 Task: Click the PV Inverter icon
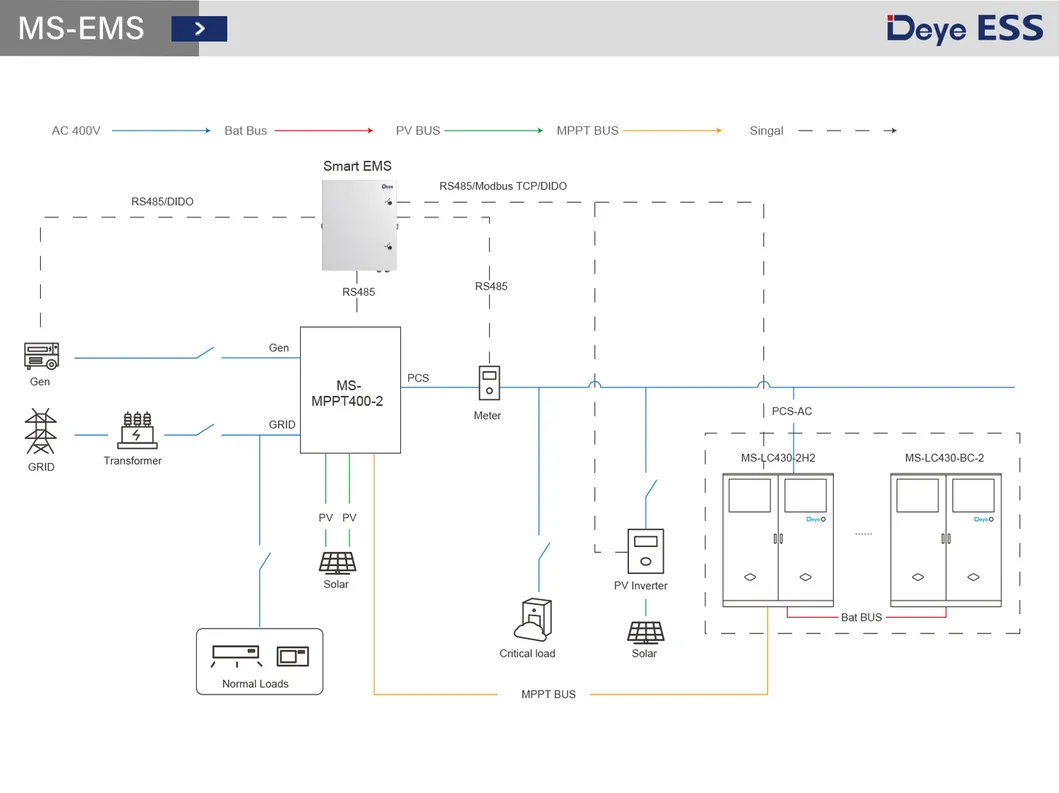644,551
